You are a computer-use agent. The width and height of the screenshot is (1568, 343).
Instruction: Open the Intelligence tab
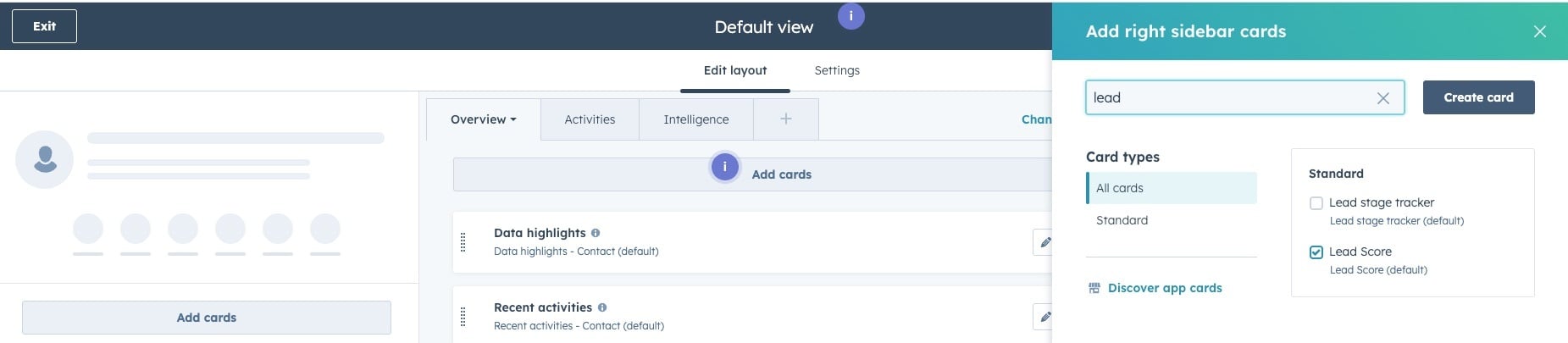(x=696, y=119)
